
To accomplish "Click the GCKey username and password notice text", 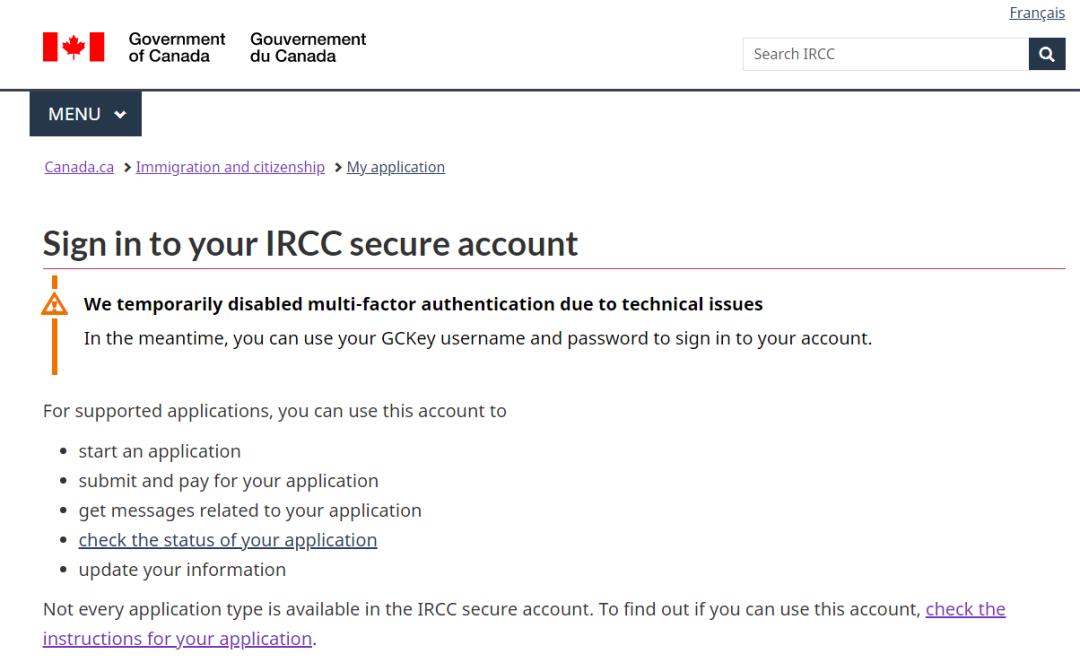I will pos(477,338).
